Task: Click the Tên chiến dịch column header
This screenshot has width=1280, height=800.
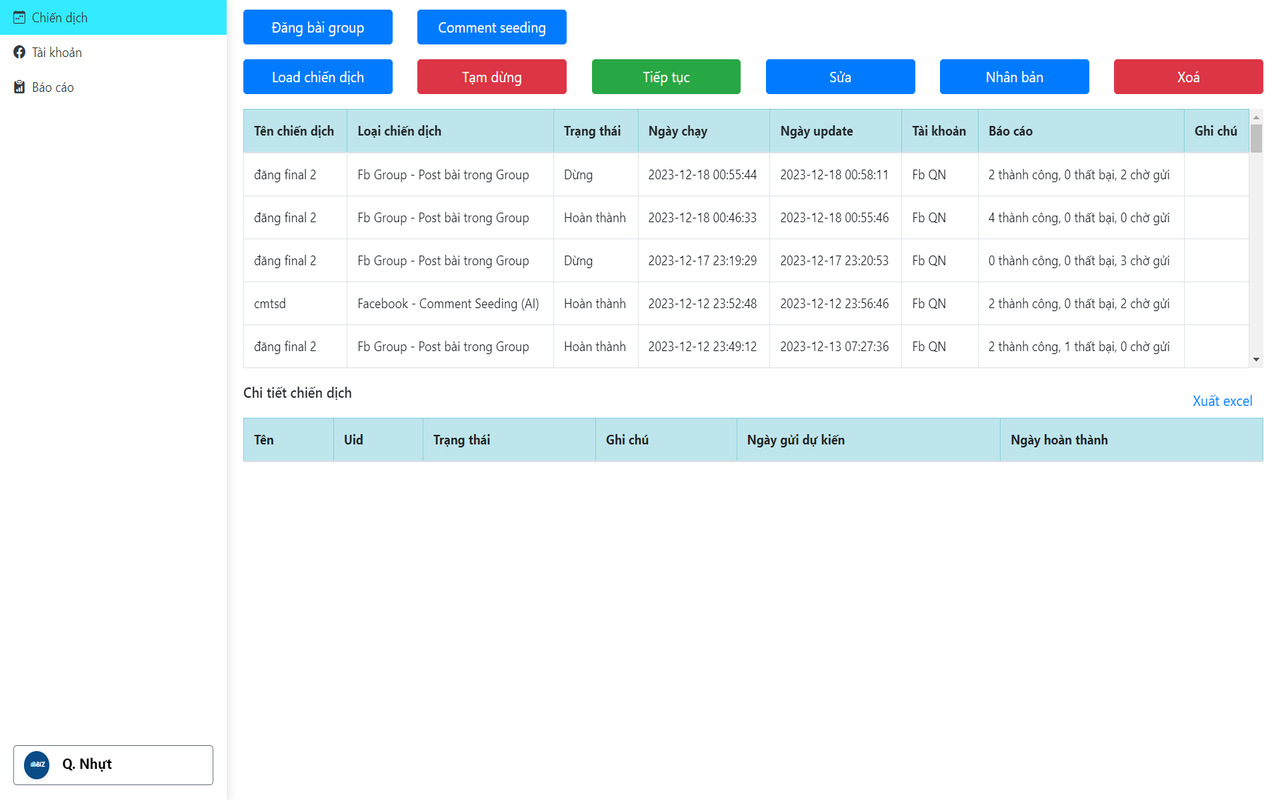Action: point(294,131)
